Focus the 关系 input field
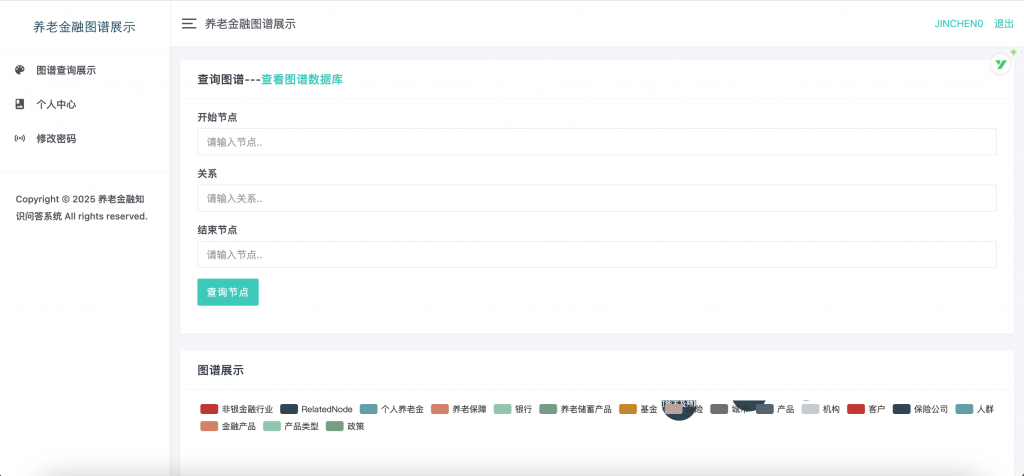1024x476 pixels. point(597,198)
